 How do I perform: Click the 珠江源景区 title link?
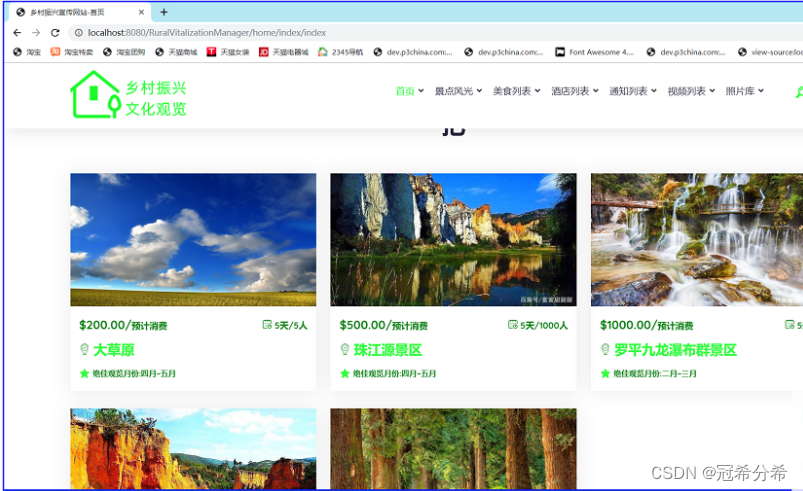pos(388,350)
